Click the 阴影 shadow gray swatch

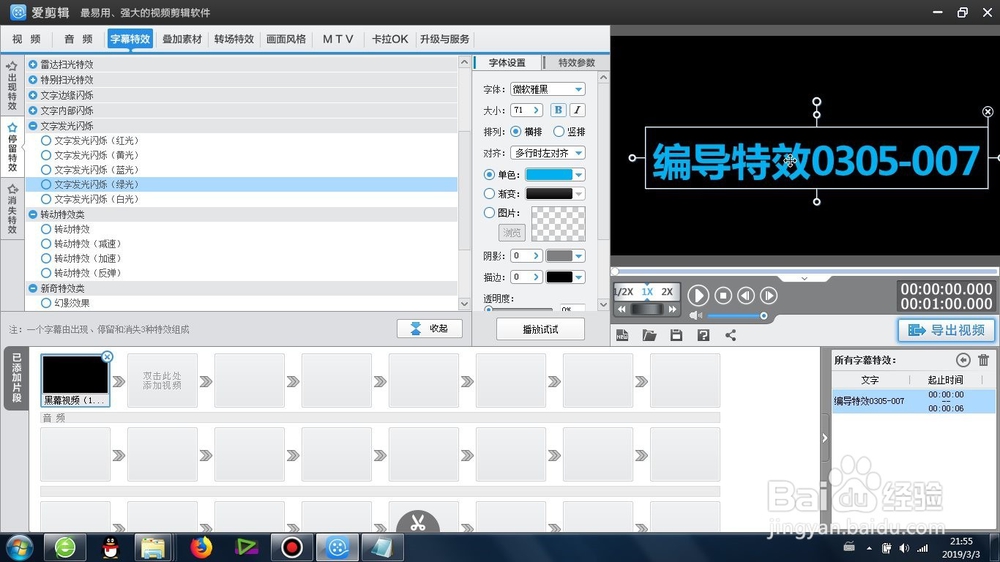click(x=559, y=256)
